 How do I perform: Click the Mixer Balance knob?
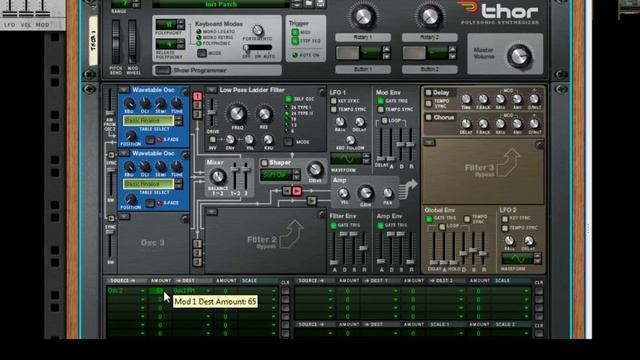tap(217, 177)
